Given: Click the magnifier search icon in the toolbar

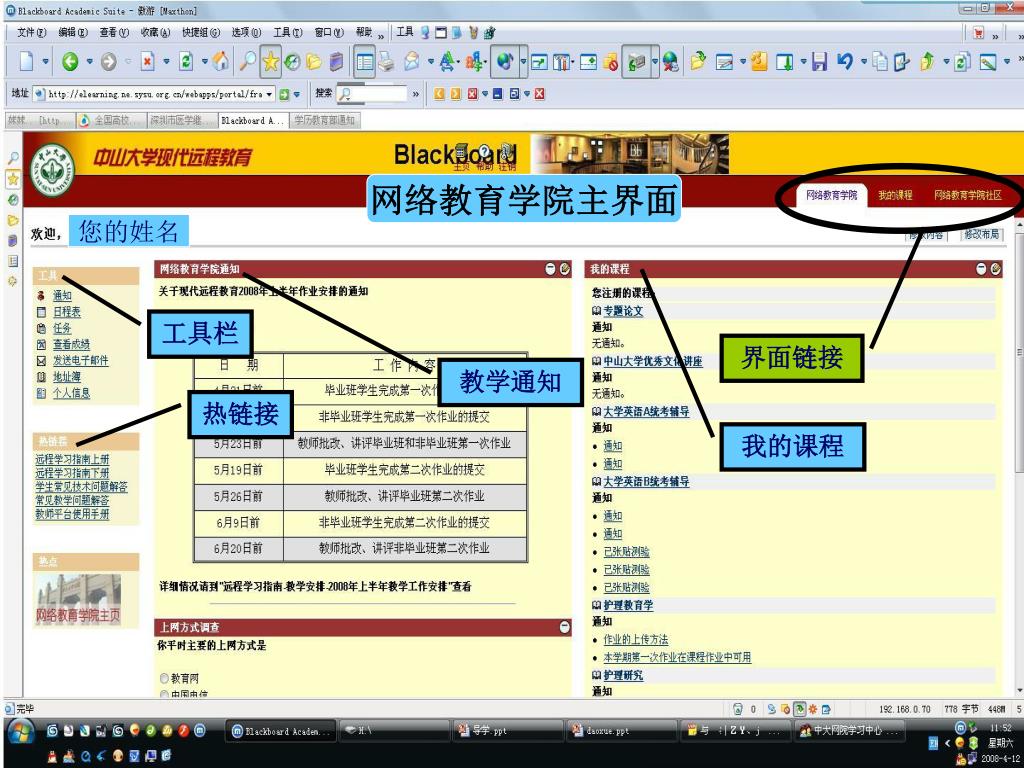Looking at the screenshot, I should tap(246, 62).
